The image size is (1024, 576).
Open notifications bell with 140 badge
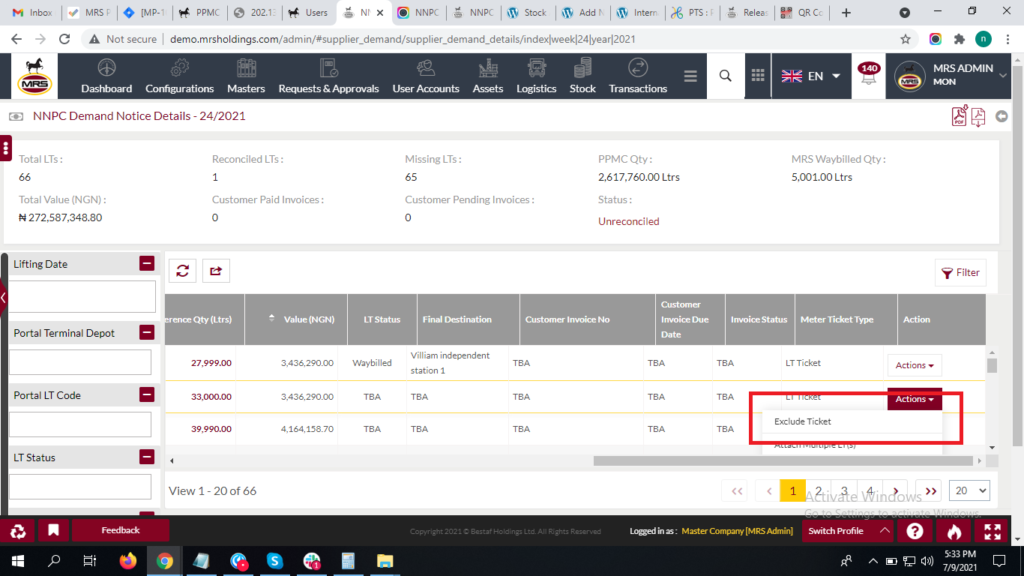(x=869, y=74)
